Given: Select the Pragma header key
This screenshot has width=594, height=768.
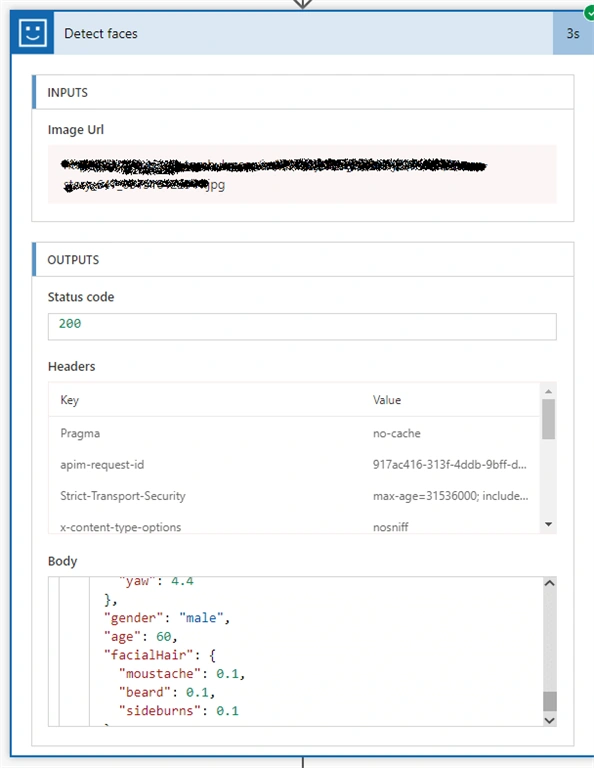Looking at the screenshot, I should [x=80, y=433].
